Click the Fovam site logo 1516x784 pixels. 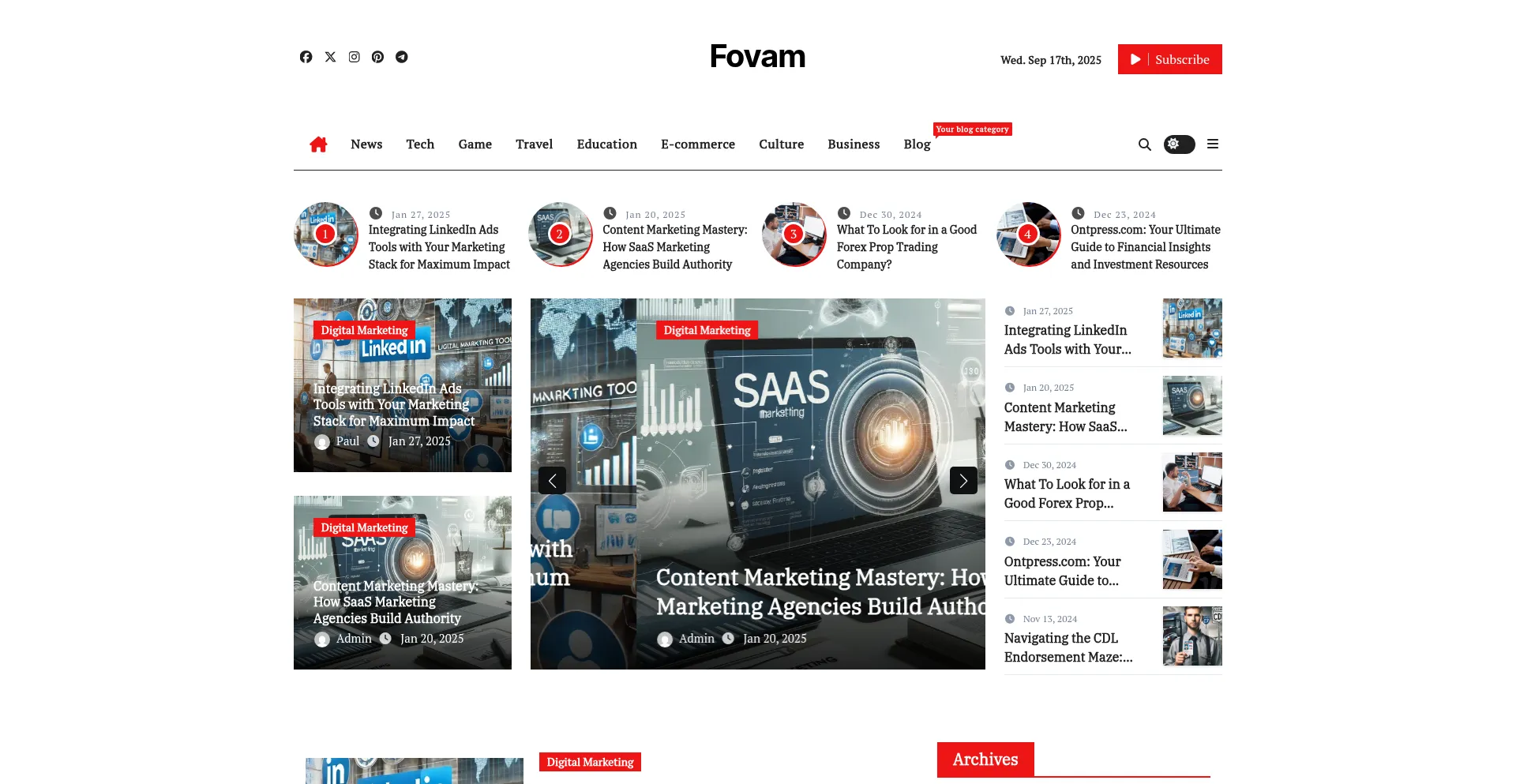pyautogui.click(x=757, y=57)
